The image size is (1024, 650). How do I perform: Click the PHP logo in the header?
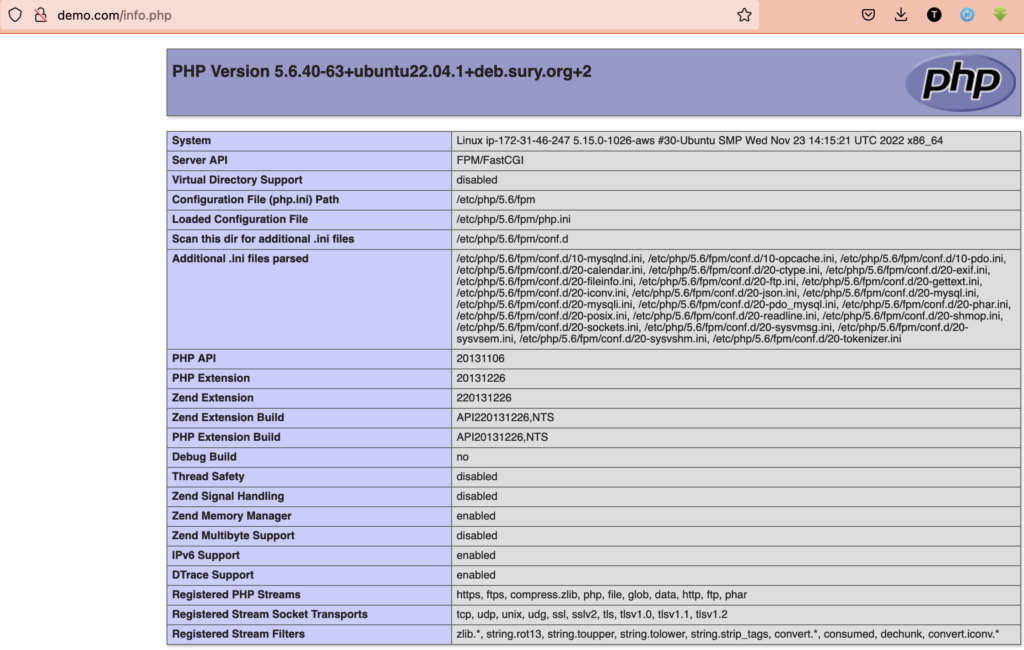point(959,82)
